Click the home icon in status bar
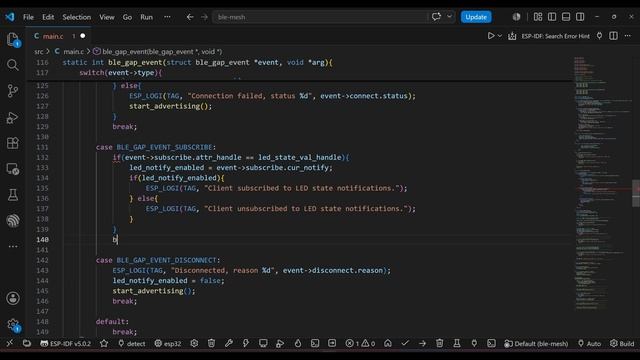The image size is (640, 360). (x=388, y=343)
